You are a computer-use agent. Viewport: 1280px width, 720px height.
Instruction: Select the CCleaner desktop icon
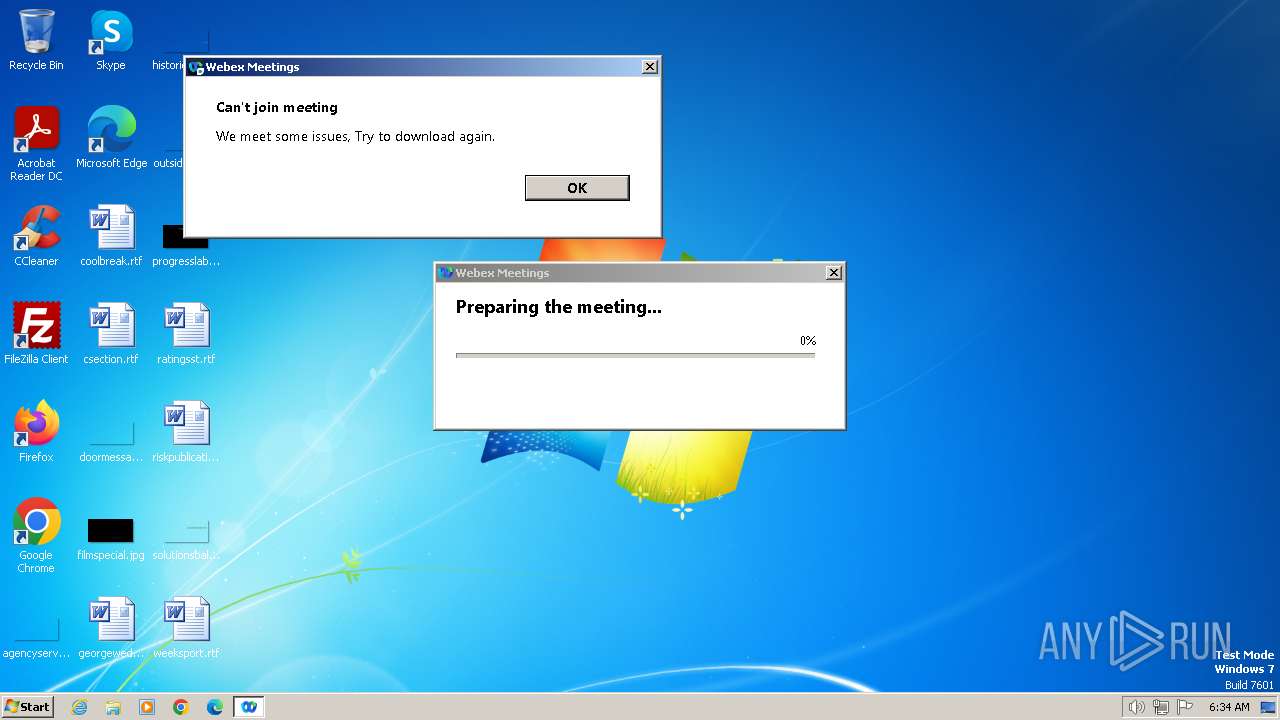36,236
